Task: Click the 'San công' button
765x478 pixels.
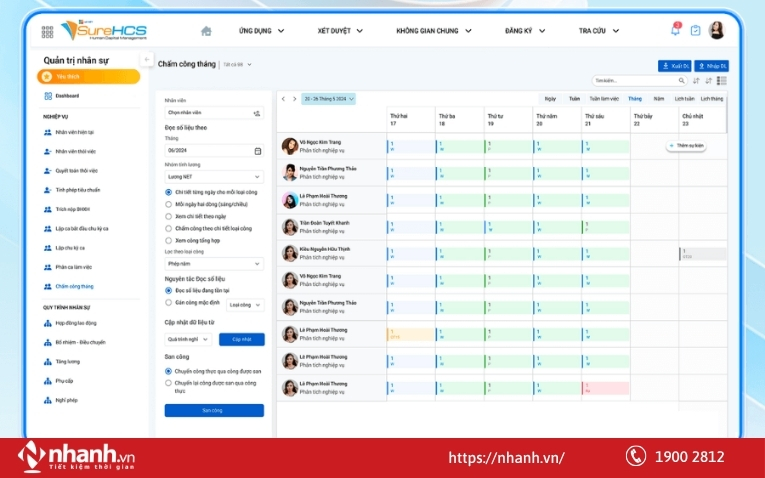Action: pyautogui.click(x=213, y=410)
